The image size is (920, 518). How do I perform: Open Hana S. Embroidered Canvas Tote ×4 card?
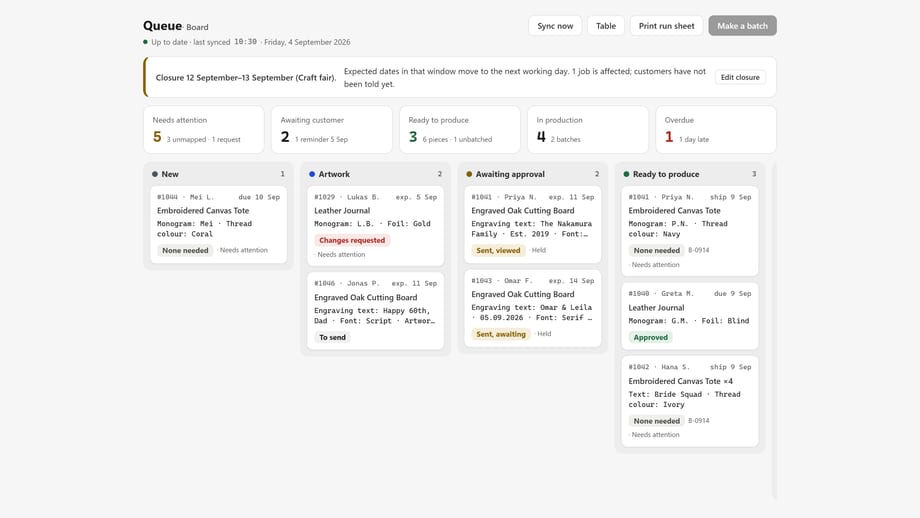[x=690, y=401]
